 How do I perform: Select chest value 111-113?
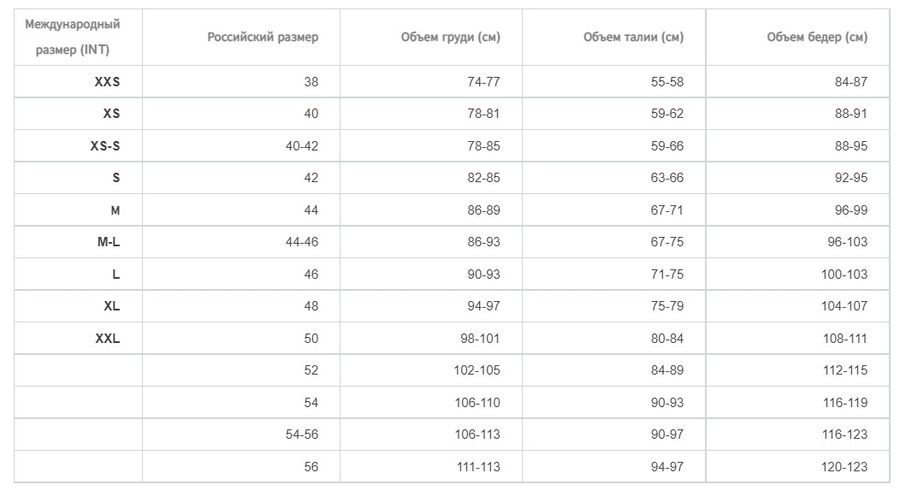click(478, 467)
